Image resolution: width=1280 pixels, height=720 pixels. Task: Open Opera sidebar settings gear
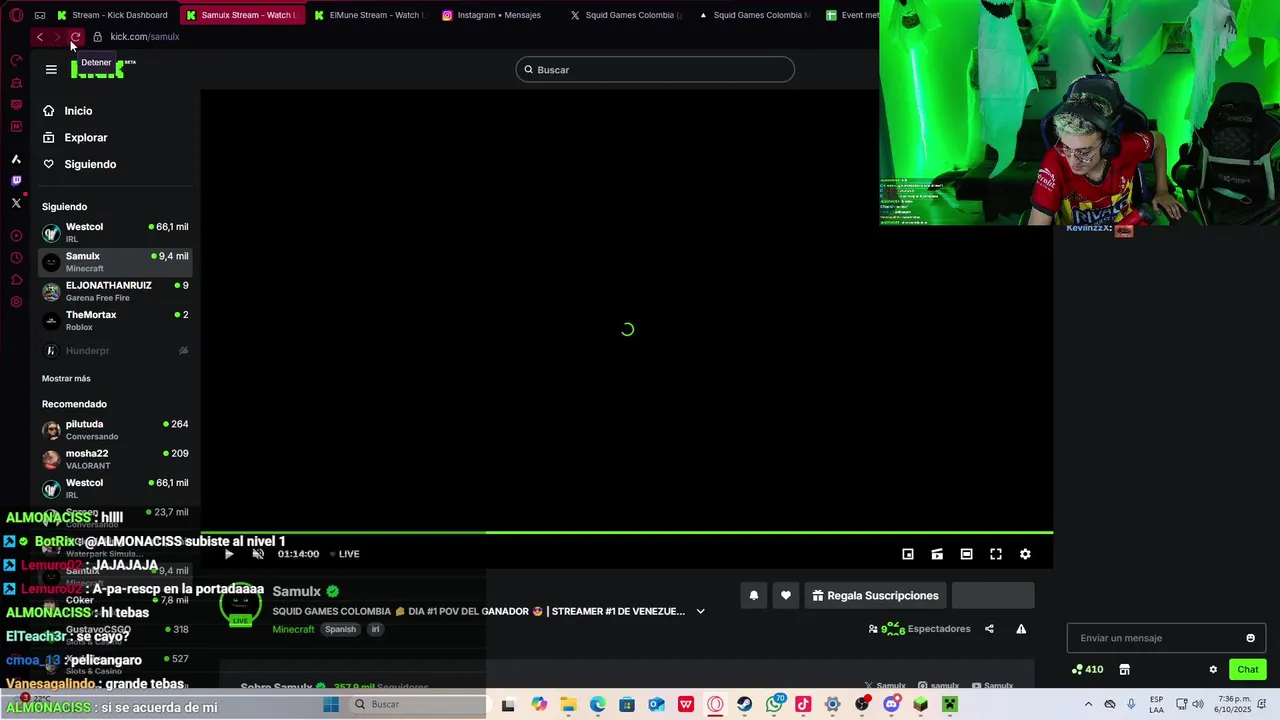16,302
